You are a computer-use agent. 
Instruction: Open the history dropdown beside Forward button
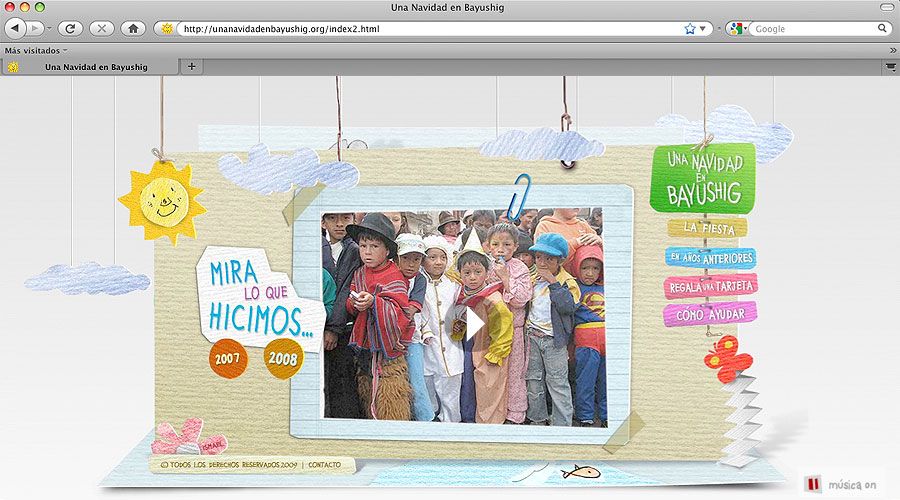49,28
